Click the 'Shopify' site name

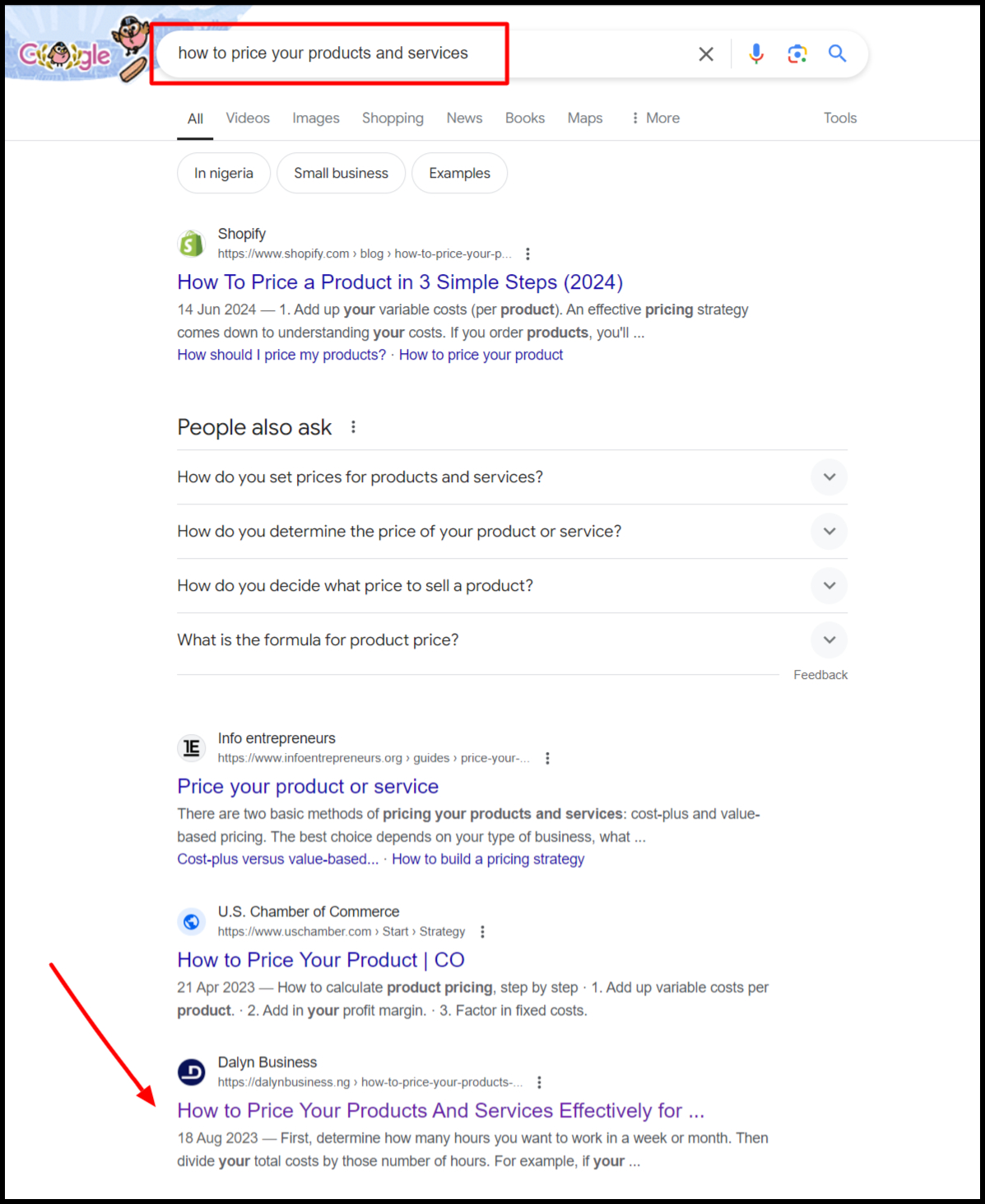point(242,234)
